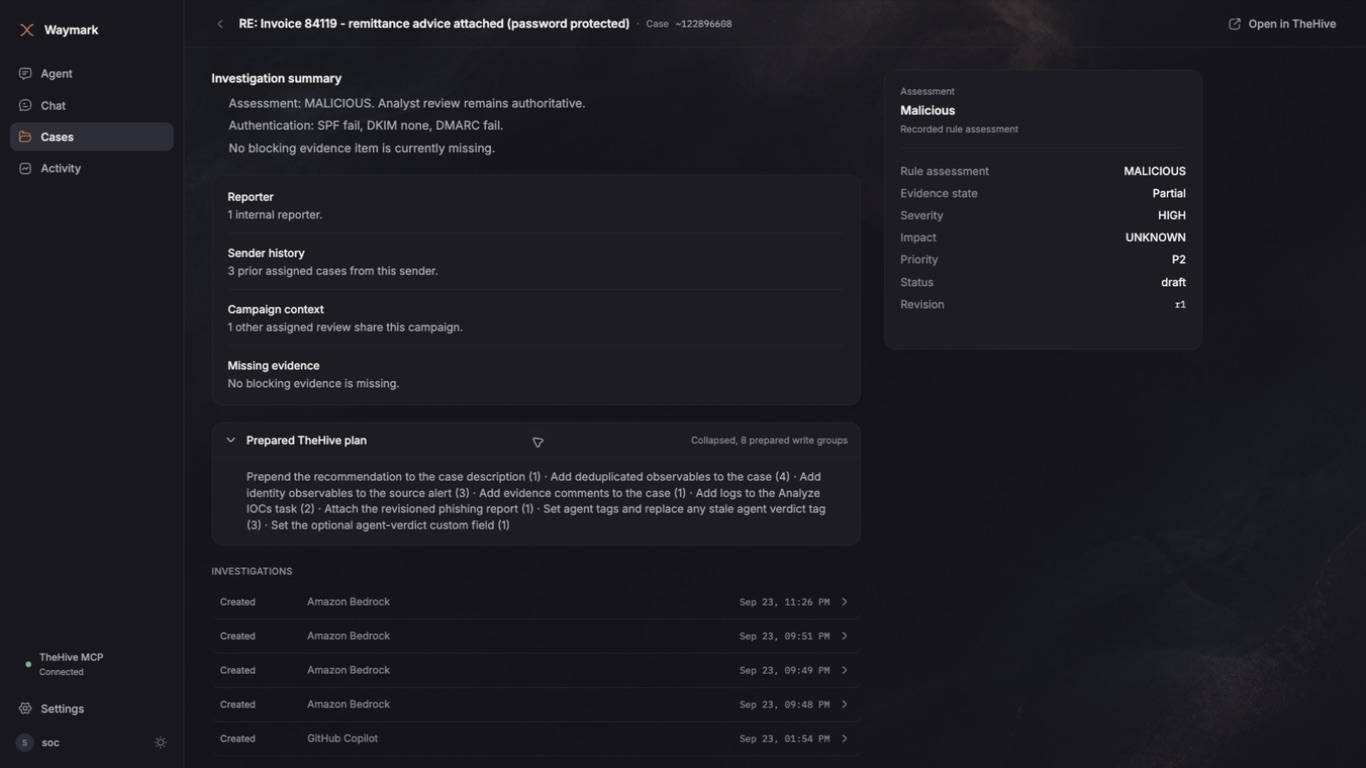Click the Revision value r1
Screen dimensions: 1366x768
coord(1180,305)
